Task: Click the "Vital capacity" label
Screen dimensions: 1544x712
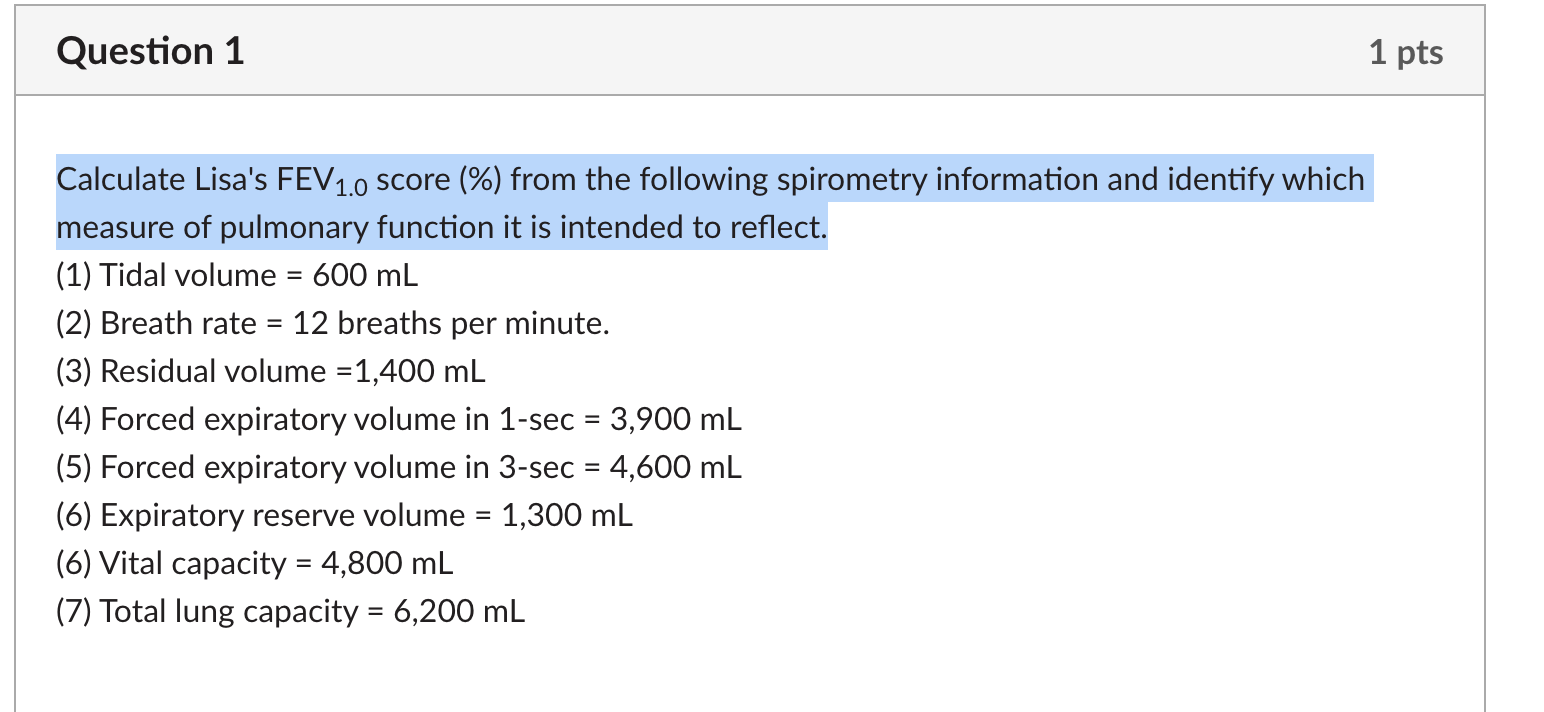Action: pyautogui.click(x=192, y=563)
